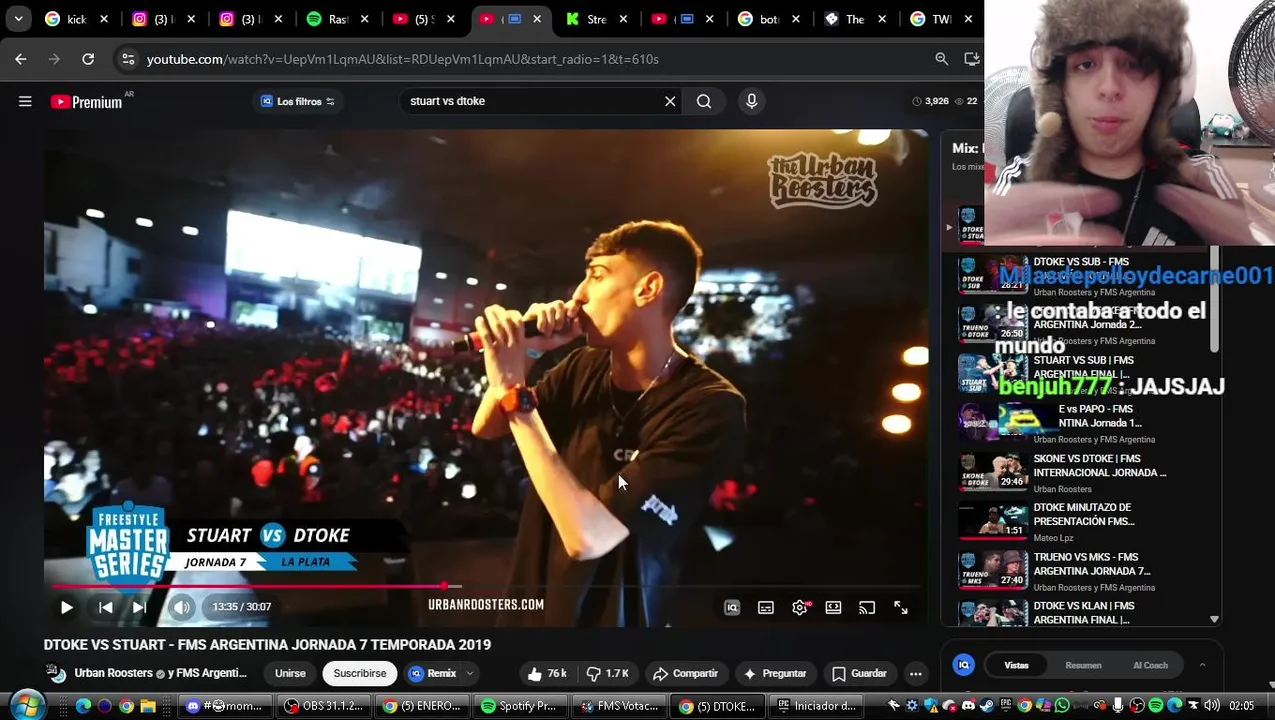Open SKONE VS DTOKE playlist video
The height and width of the screenshot is (720, 1275).
click(x=1064, y=473)
